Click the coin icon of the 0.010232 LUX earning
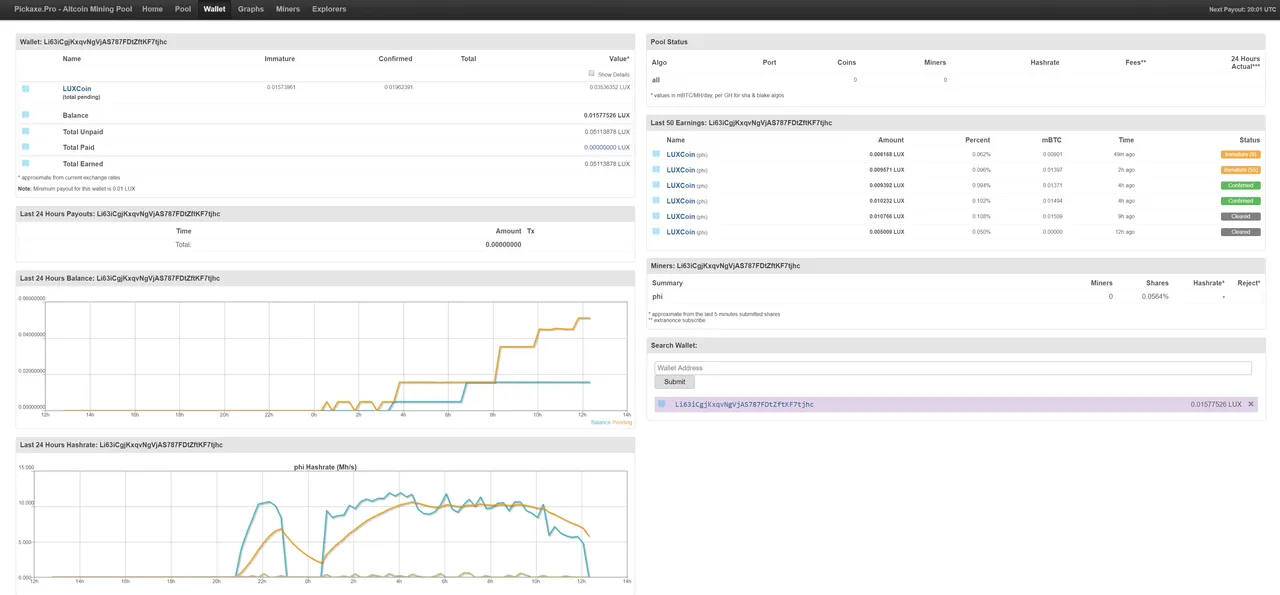Screen dimensions: 1280x595 (656, 201)
